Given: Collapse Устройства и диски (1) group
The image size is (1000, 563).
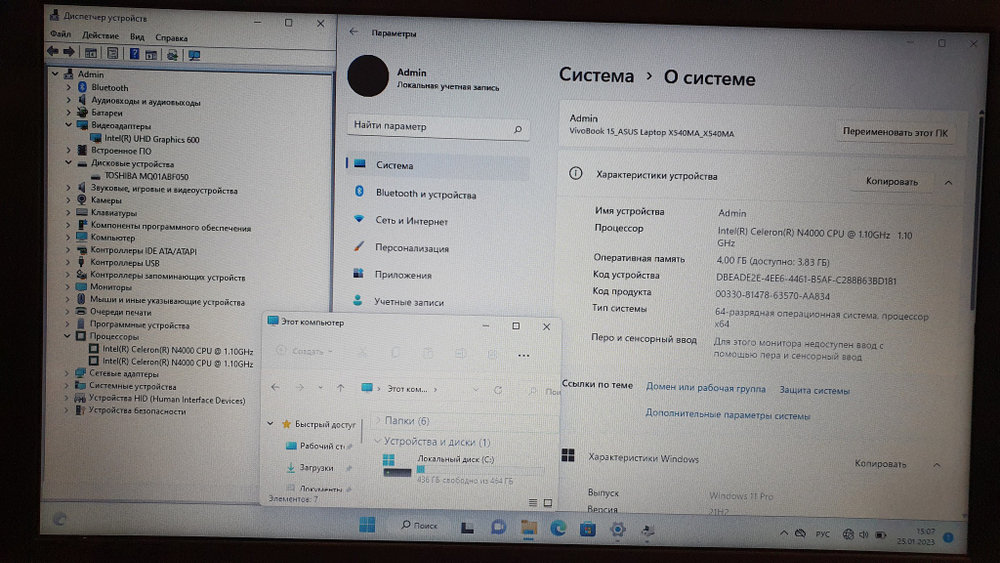Looking at the screenshot, I should pyautogui.click(x=378, y=441).
